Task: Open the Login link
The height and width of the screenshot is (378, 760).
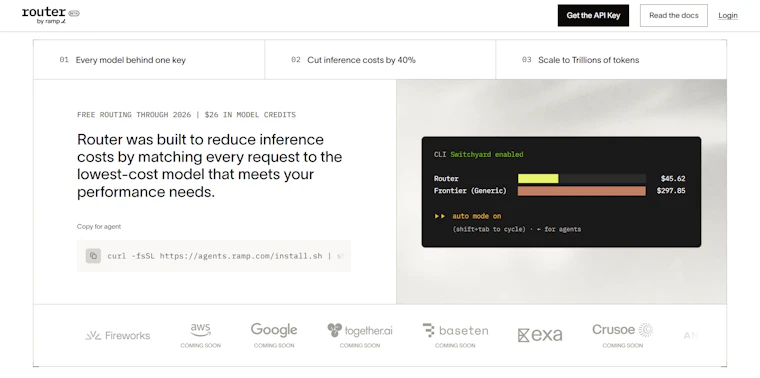Action: (728, 16)
